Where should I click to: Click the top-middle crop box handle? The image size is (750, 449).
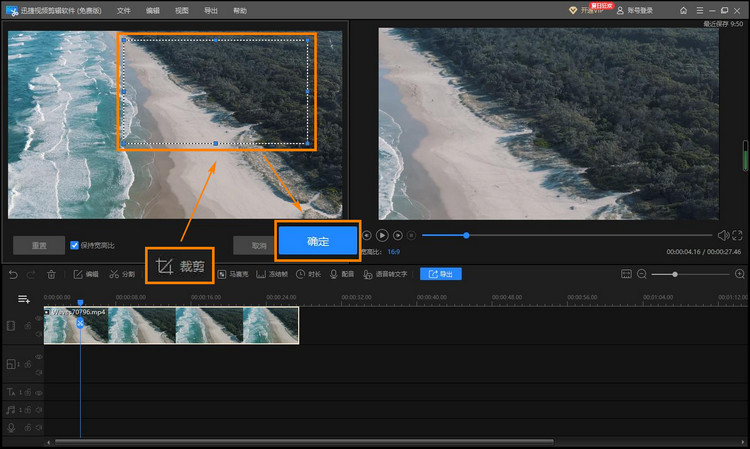point(216,40)
